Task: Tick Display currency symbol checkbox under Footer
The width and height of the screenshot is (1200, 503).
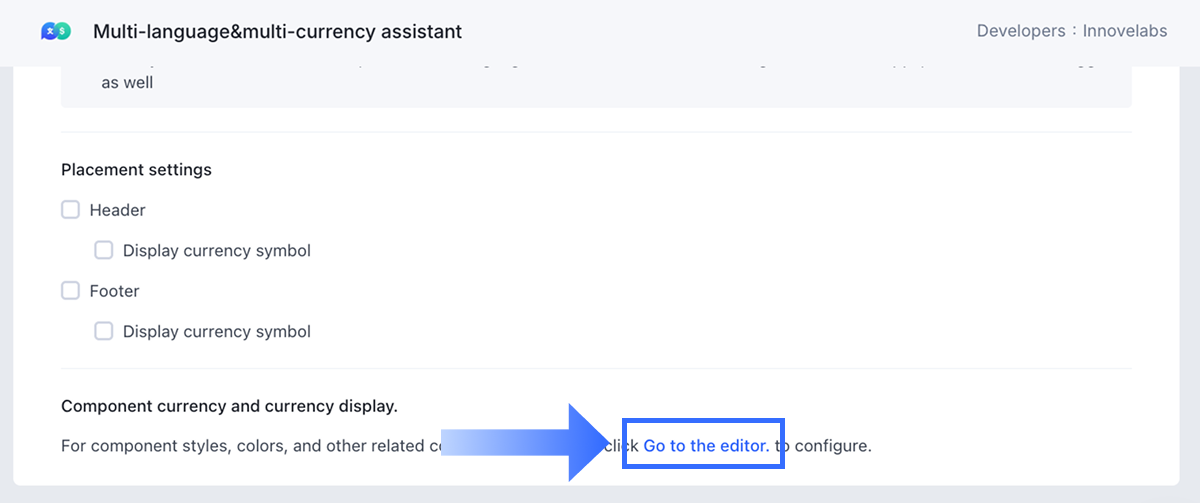Action: [104, 331]
